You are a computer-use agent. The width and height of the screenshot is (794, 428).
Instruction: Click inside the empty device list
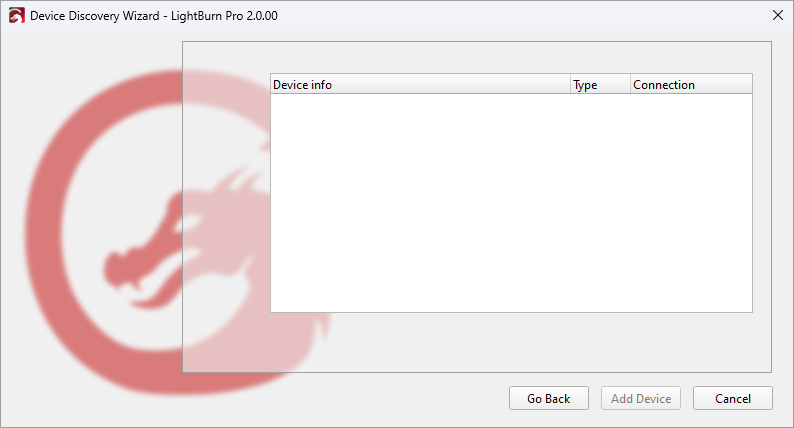(x=511, y=203)
